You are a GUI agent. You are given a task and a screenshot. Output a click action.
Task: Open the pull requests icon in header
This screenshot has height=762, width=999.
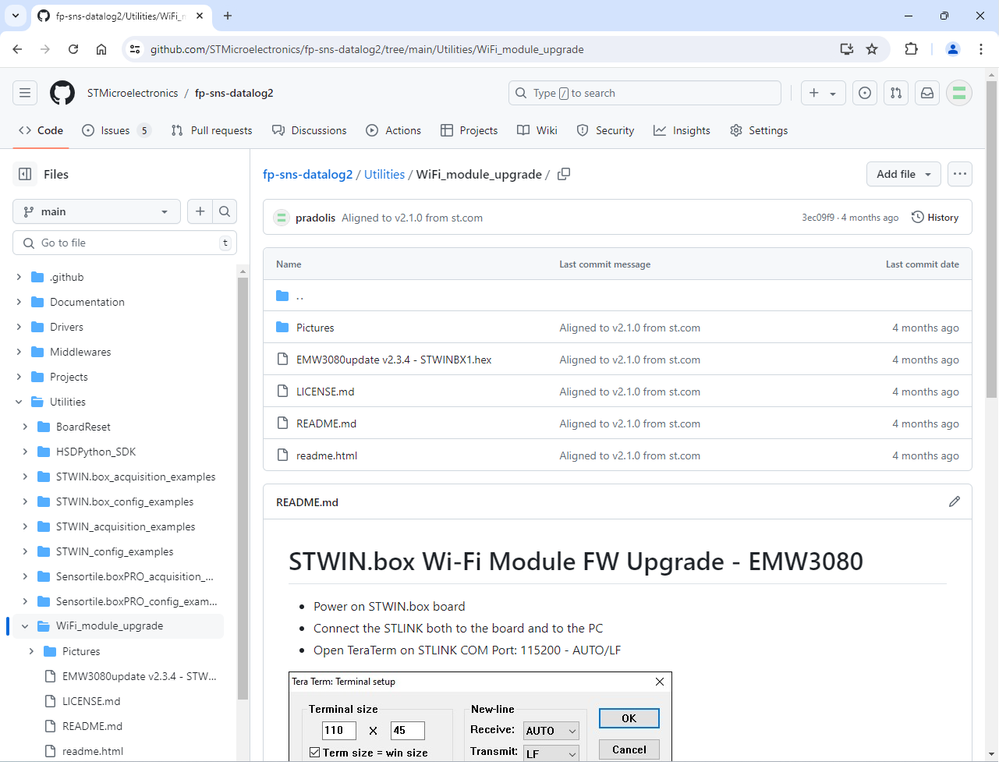pyautogui.click(x=896, y=93)
